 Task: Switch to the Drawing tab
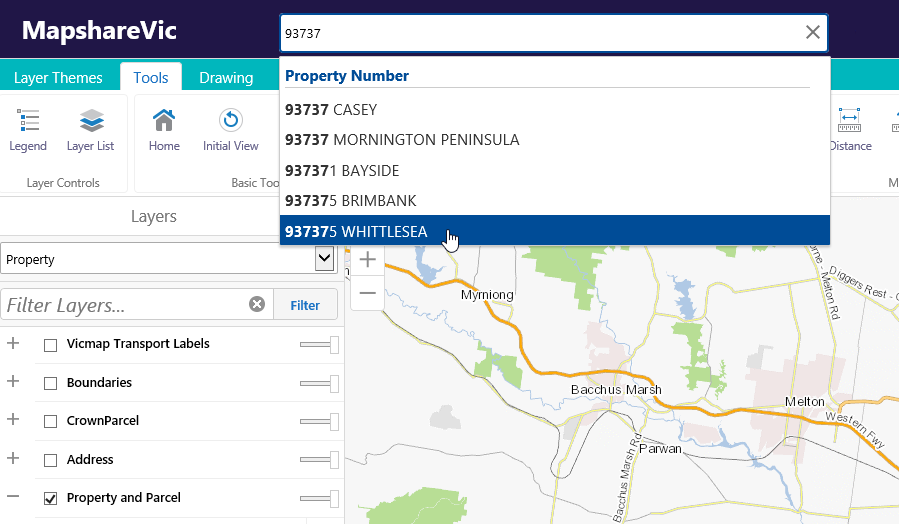click(x=226, y=77)
